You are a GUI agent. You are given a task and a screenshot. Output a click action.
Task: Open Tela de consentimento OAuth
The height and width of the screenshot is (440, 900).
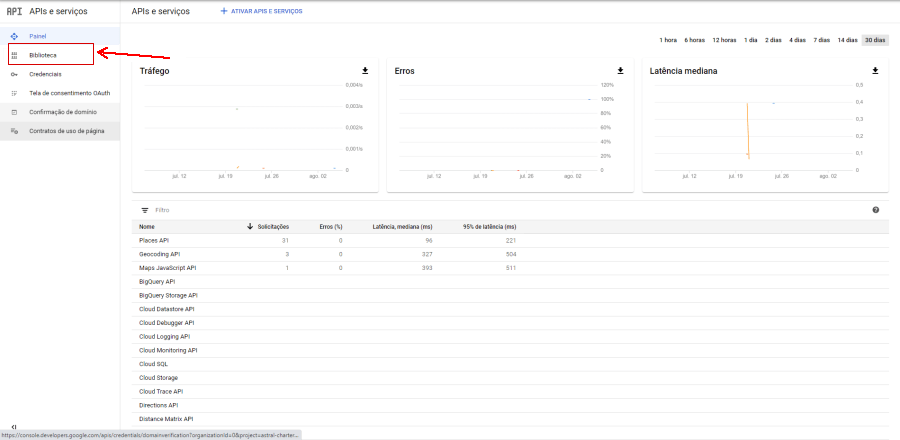[x=60, y=93]
